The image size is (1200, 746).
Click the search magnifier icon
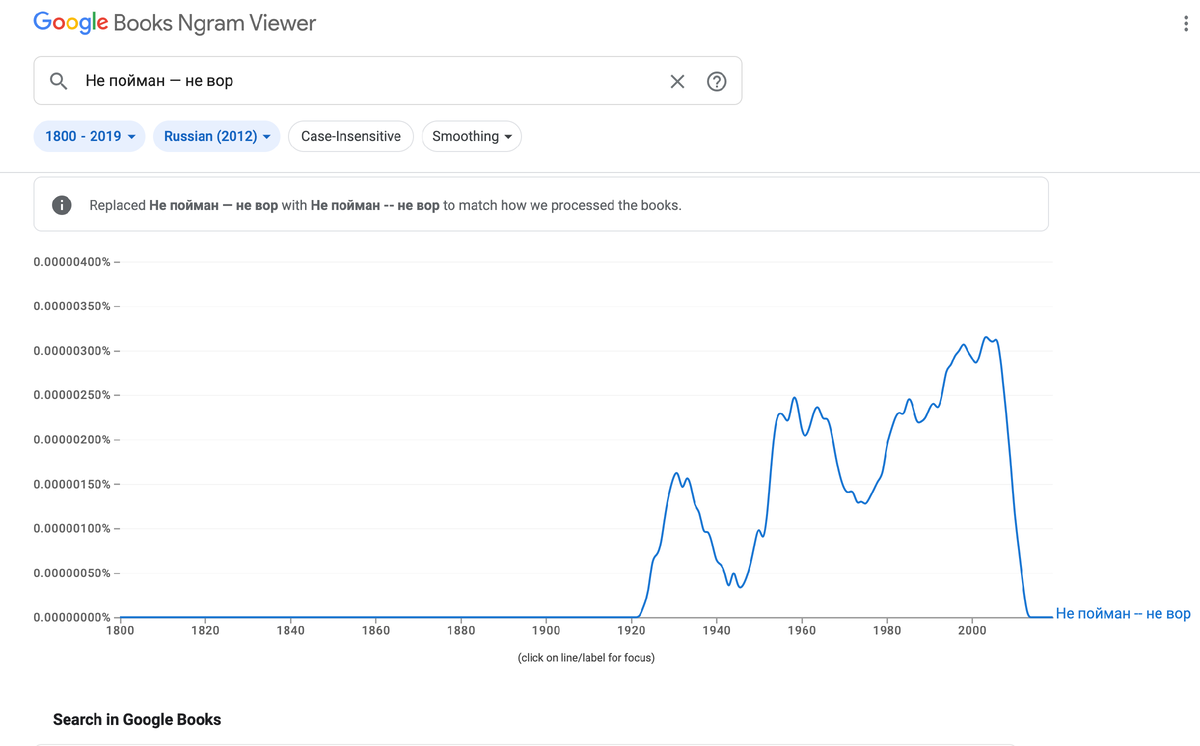tap(58, 81)
